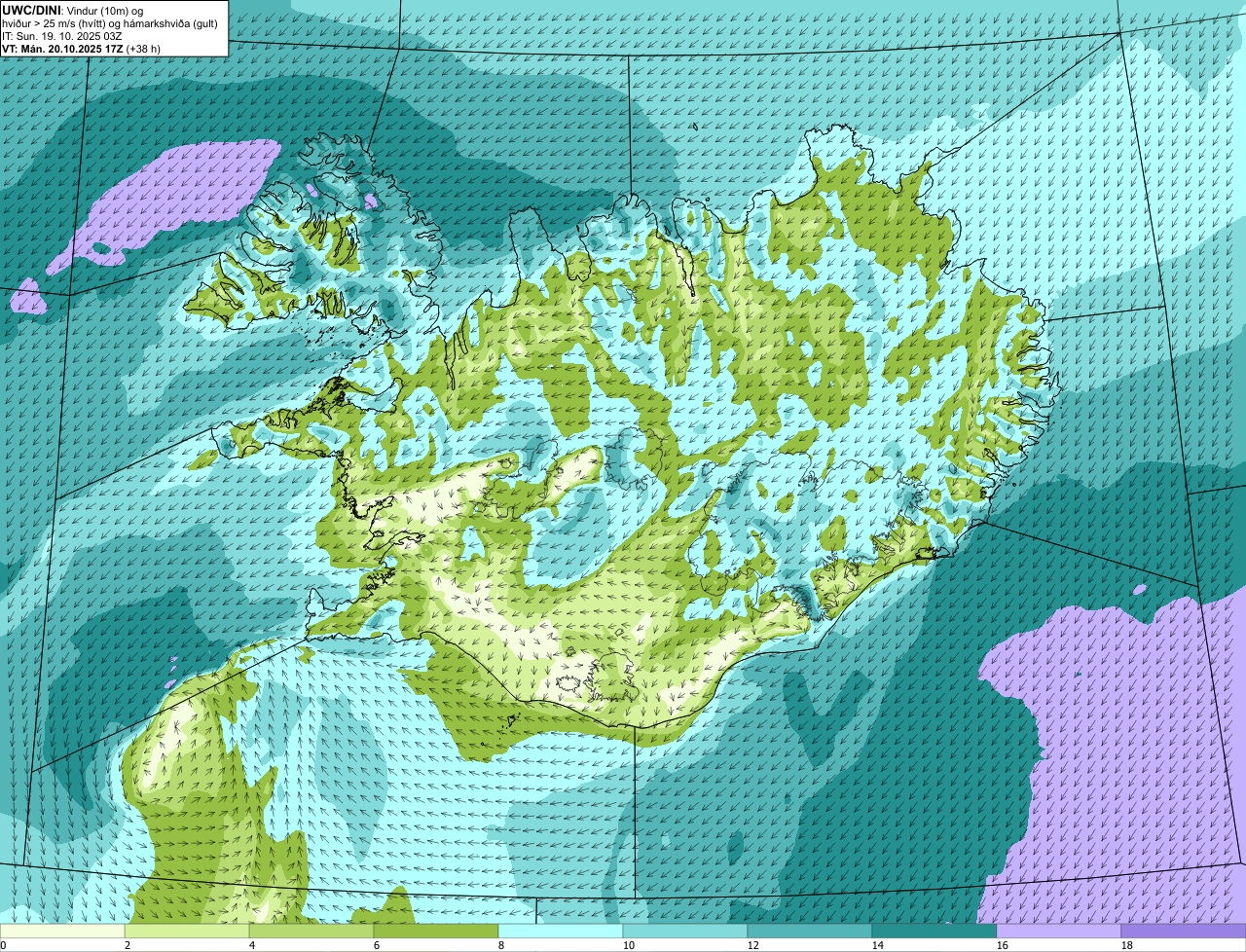Select the light yellow-green 2–4 m/s legend swatch
Viewport: 1246px width, 952px height.
[187, 932]
